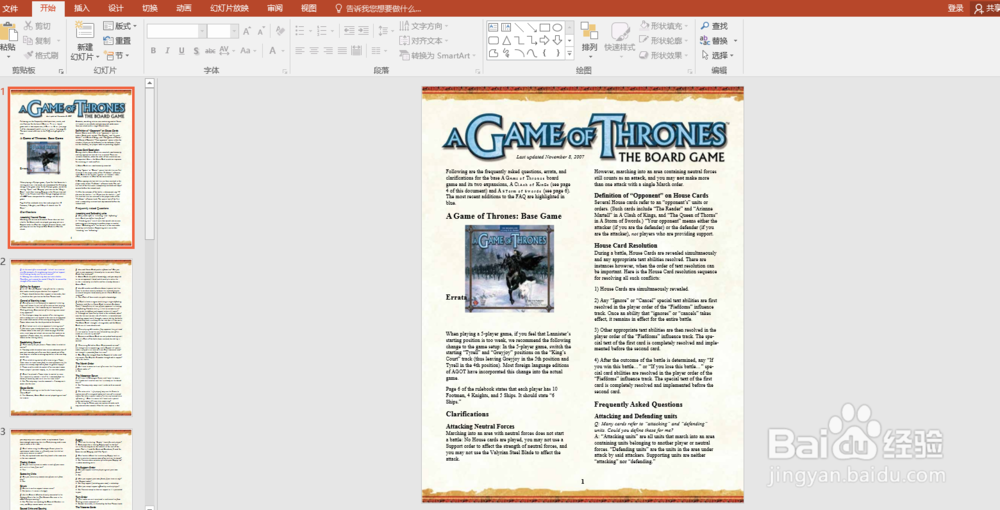Click the 选择 (Select) button

[717, 55]
